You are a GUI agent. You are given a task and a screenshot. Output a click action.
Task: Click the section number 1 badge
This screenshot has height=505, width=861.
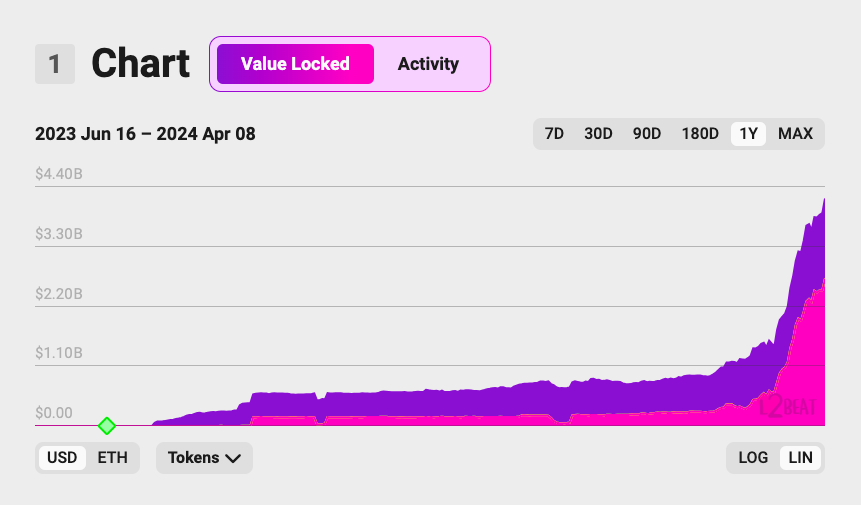(55, 64)
